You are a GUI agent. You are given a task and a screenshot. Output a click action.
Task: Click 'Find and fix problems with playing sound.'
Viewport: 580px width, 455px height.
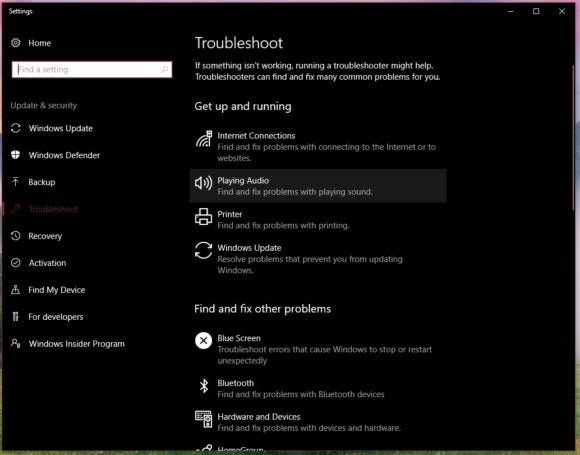295,192
